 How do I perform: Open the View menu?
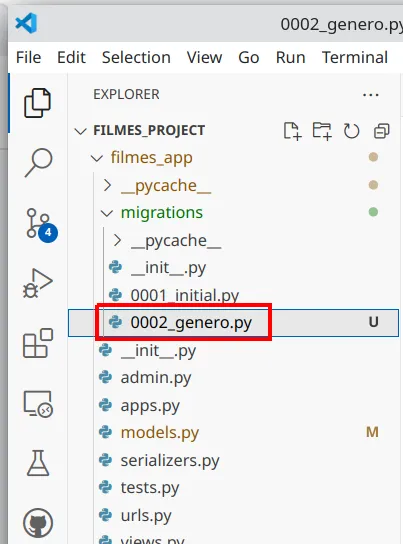204,57
